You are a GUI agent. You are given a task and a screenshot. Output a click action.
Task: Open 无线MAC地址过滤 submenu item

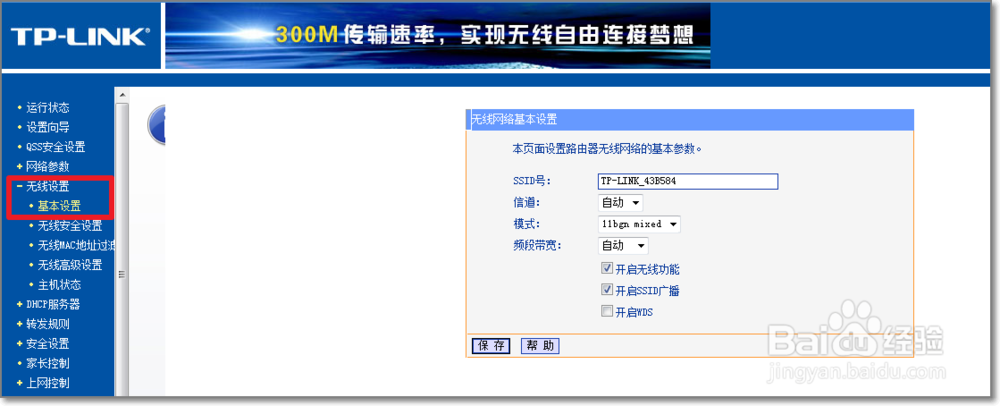pyautogui.click(x=76, y=246)
